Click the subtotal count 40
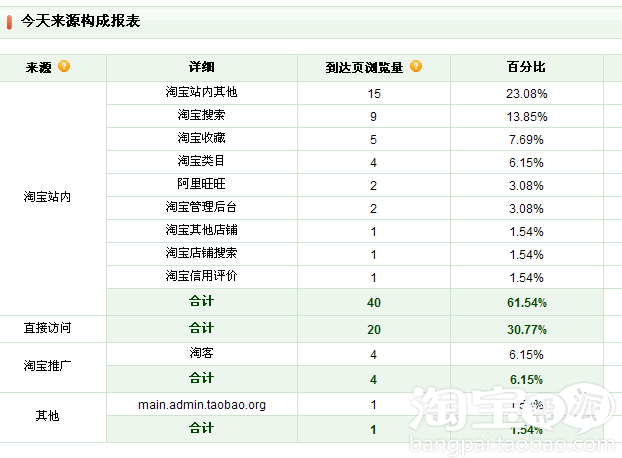This screenshot has width=622, height=458. pyautogui.click(x=374, y=303)
